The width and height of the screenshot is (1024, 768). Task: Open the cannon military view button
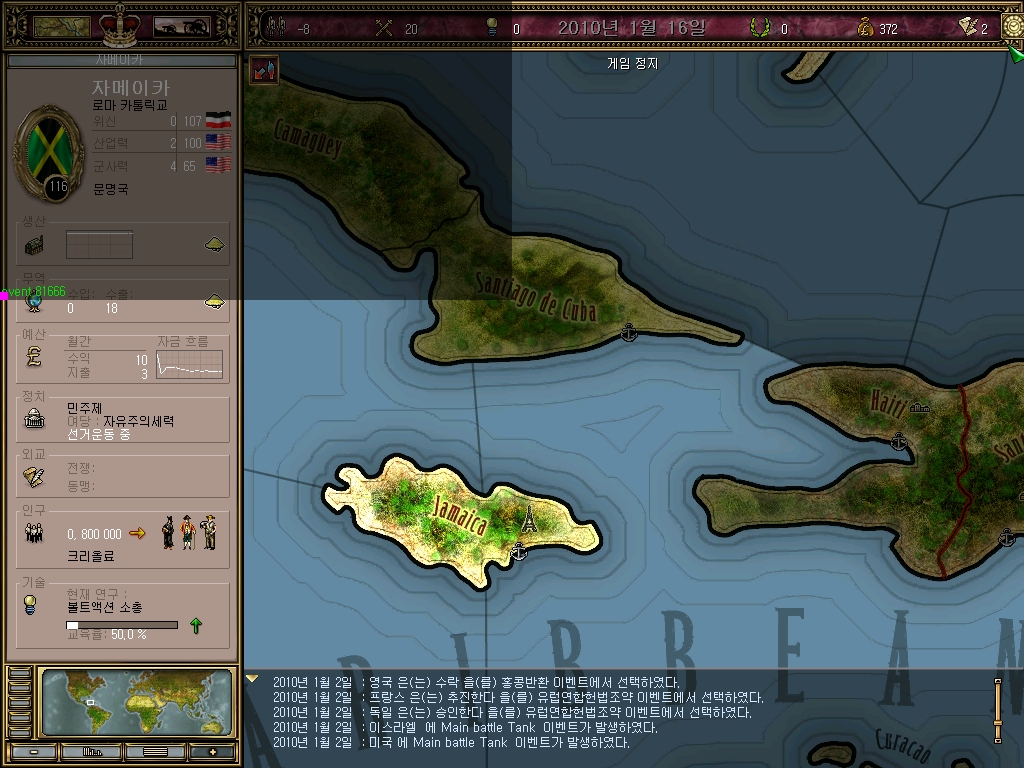[182, 27]
